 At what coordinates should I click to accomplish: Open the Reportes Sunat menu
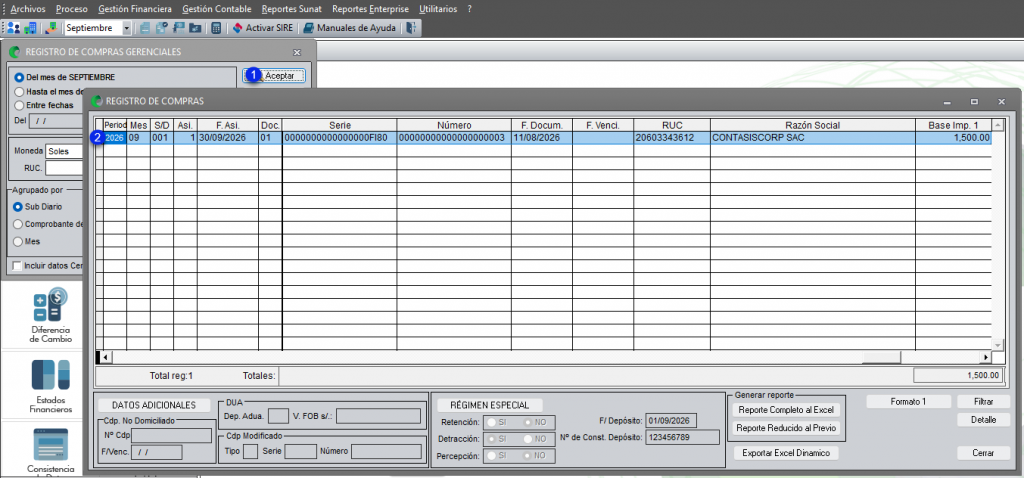pos(292,9)
